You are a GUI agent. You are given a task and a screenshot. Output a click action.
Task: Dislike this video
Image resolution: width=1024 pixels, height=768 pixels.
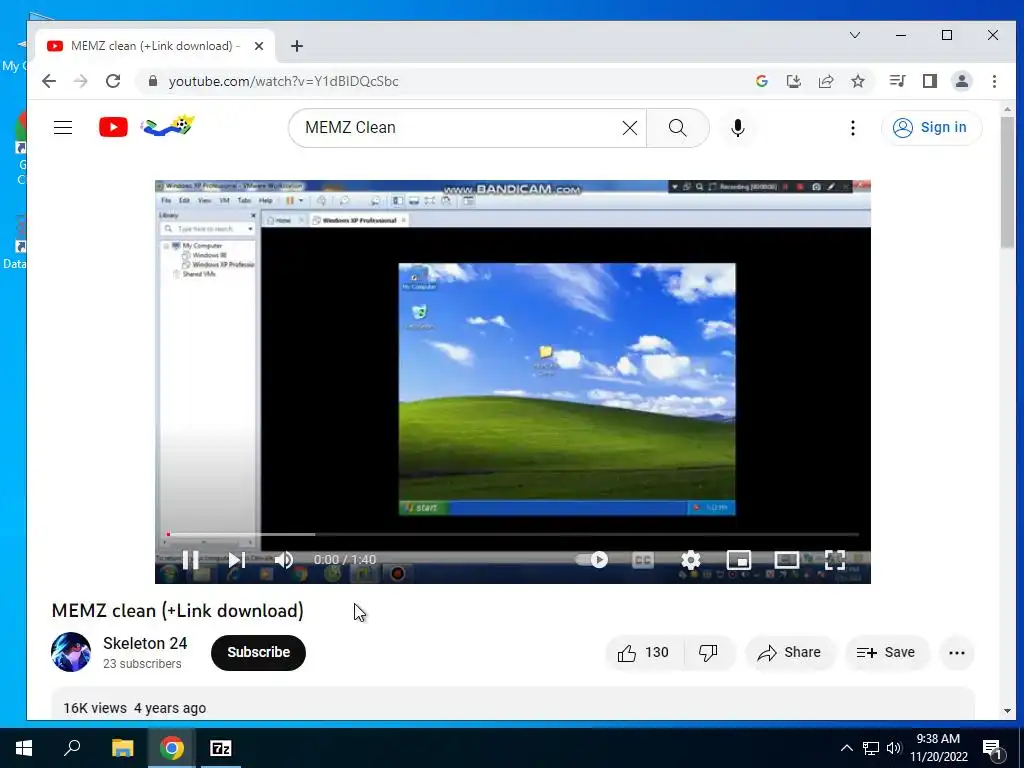point(709,652)
